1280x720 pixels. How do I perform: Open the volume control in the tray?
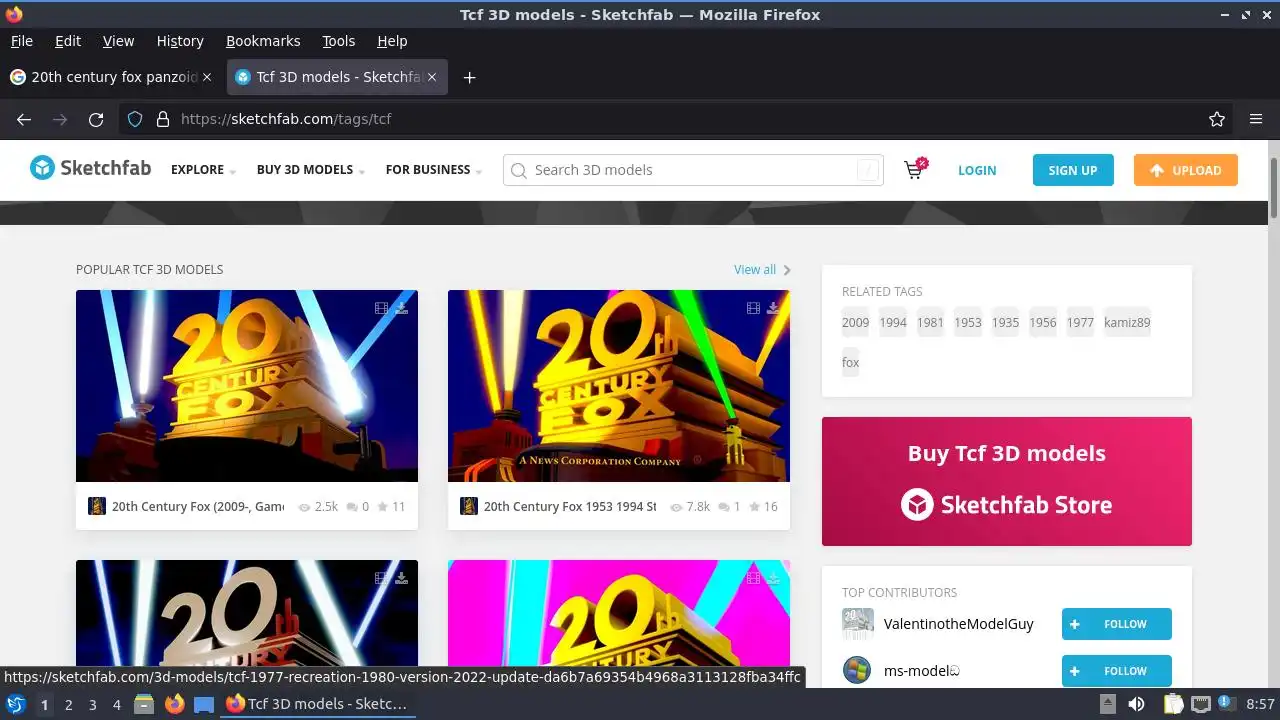tap(1137, 704)
